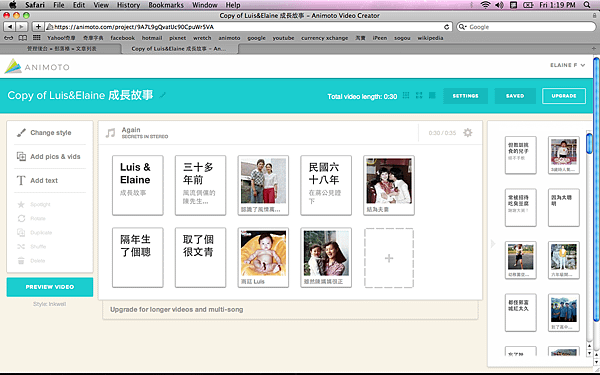The width and height of the screenshot is (600, 375).
Task: Select the large single-tile view icon
Action: tap(432, 95)
